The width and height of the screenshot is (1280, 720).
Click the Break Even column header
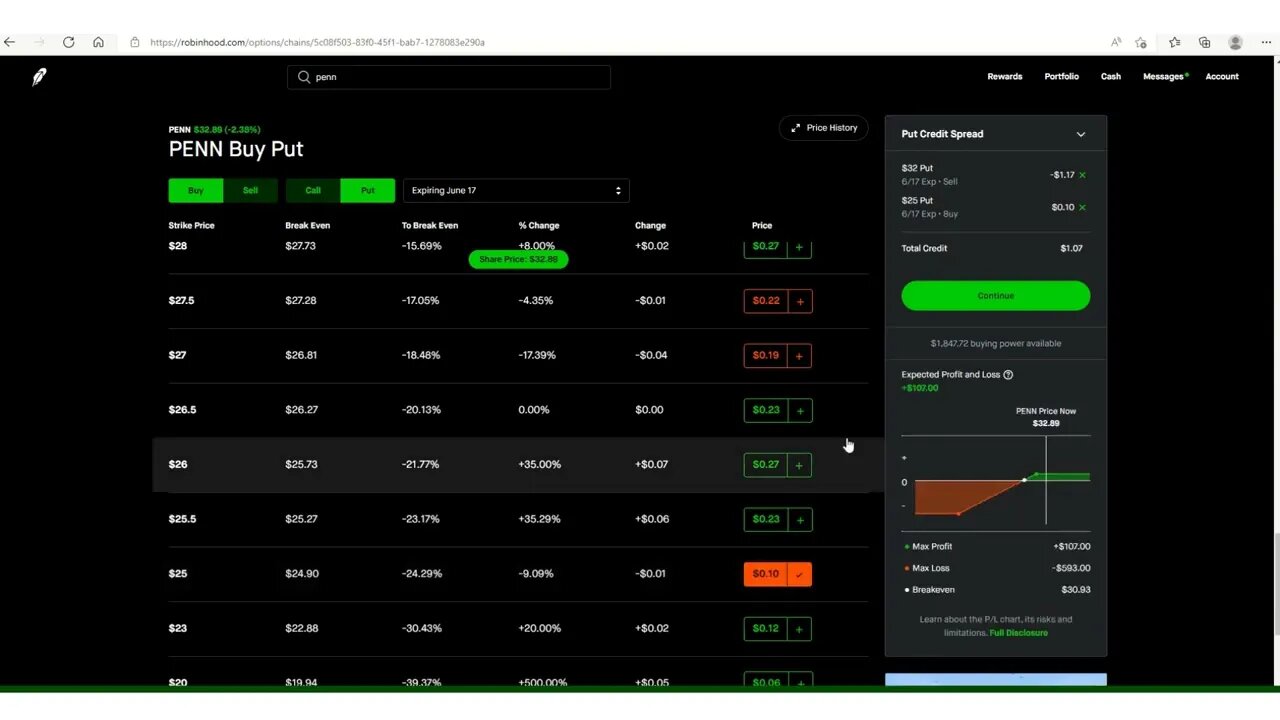(307, 225)
